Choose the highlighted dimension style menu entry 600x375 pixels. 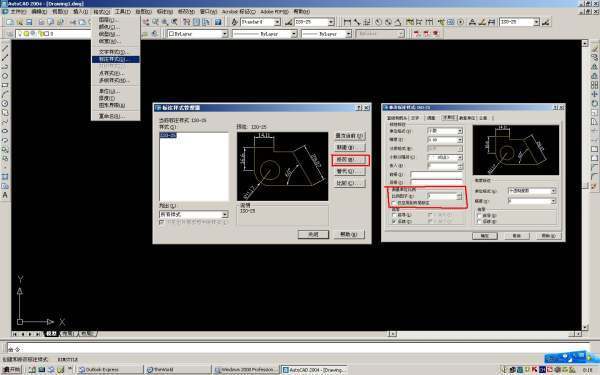tap(116, 59)
